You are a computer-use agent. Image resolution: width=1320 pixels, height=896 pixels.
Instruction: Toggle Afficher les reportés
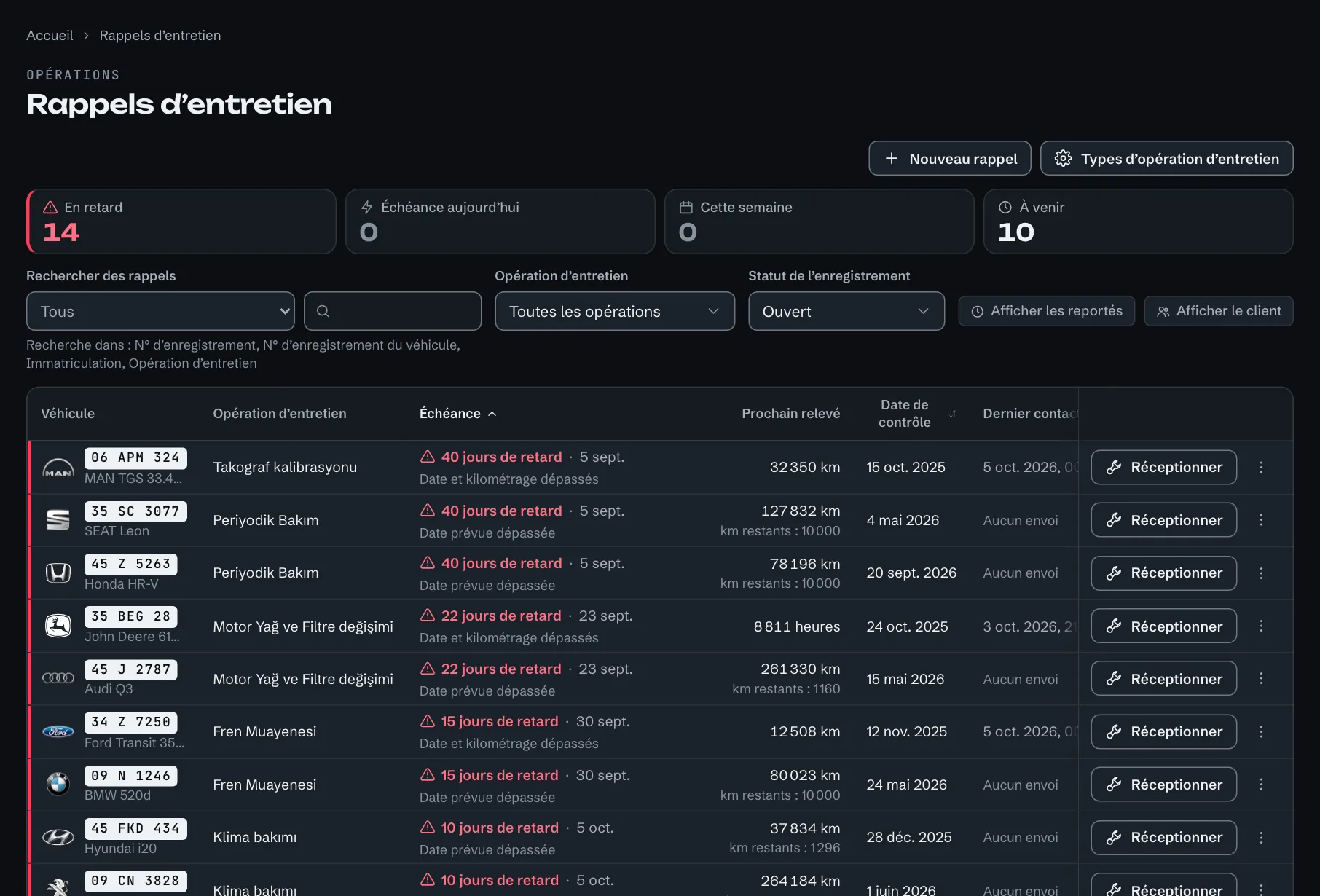(1047, 311)
